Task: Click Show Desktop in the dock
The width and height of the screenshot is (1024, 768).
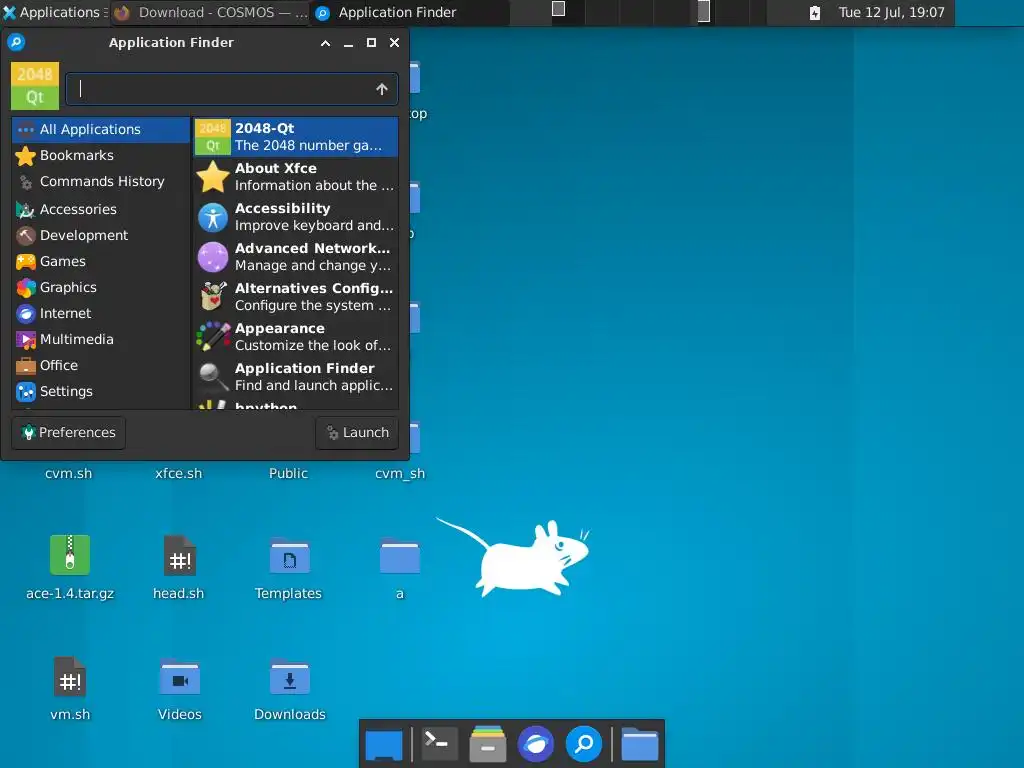Action: pos(383,744)
